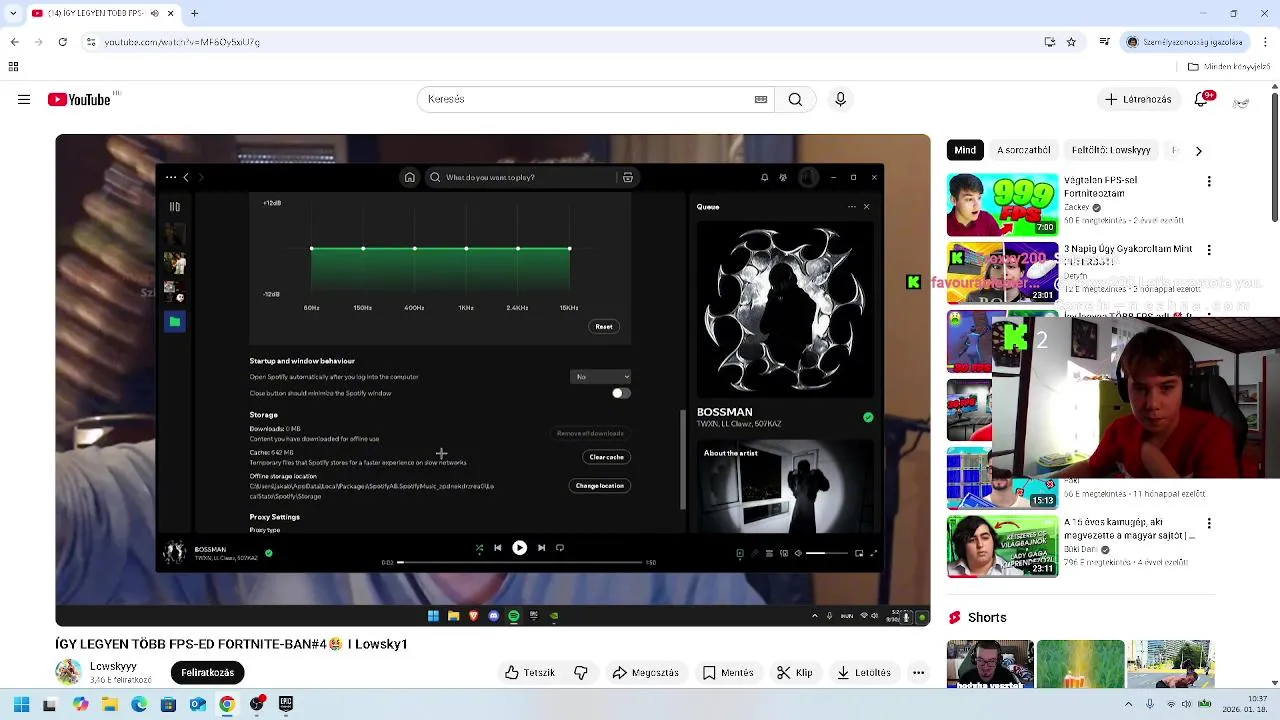Screen dimensions: 1280x720
Task: Open Chrome tab search chevron
Action: click(x=12, y=13)
